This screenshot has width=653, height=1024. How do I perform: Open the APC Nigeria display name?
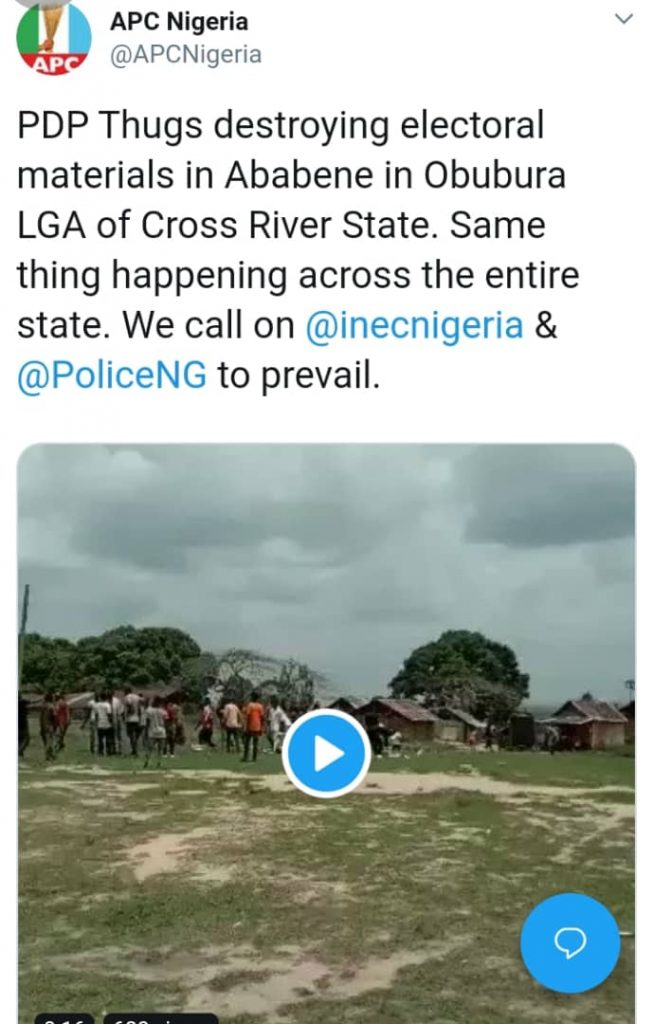click(178, 21)
